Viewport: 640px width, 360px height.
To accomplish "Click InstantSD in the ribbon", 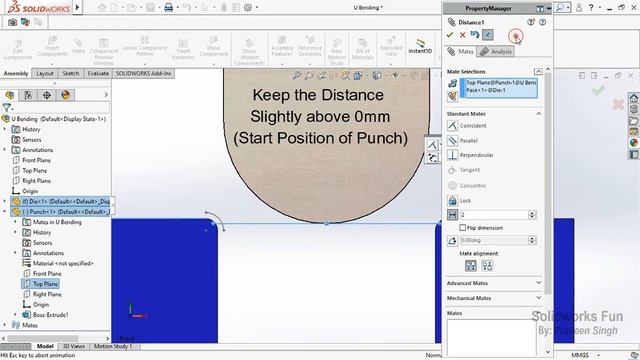I will pos(420,46).
